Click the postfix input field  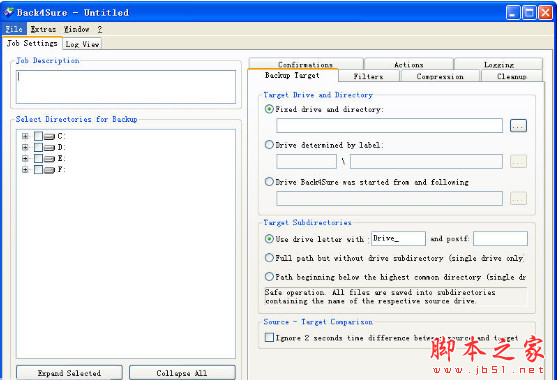point(500,239)
